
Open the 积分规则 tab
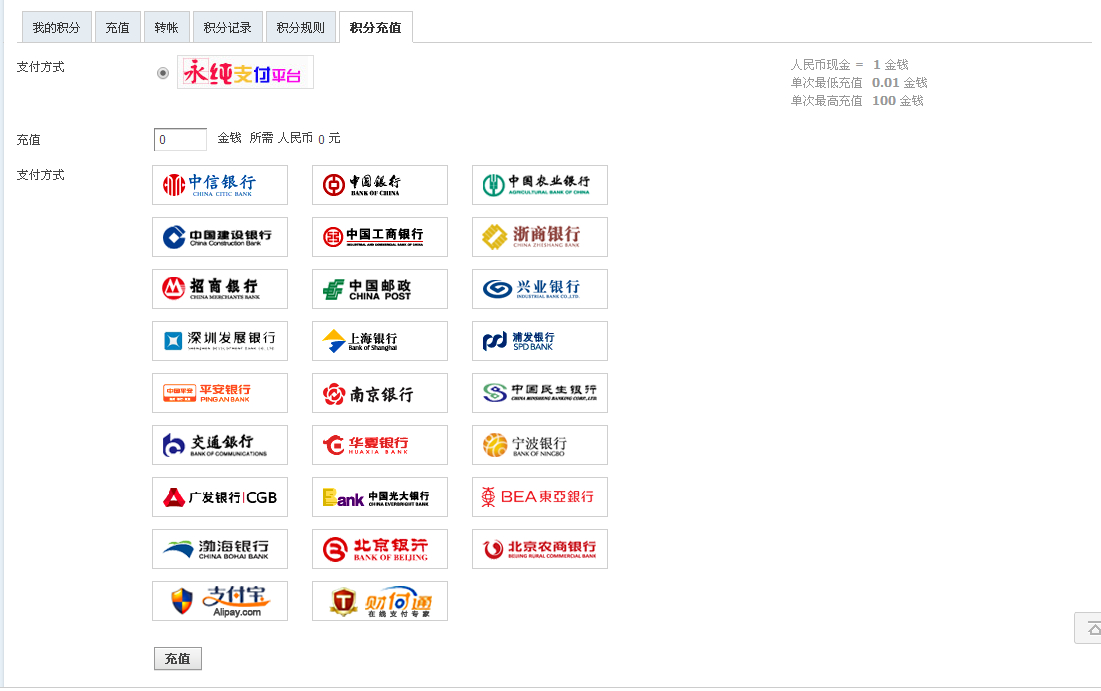pos(301,27)
